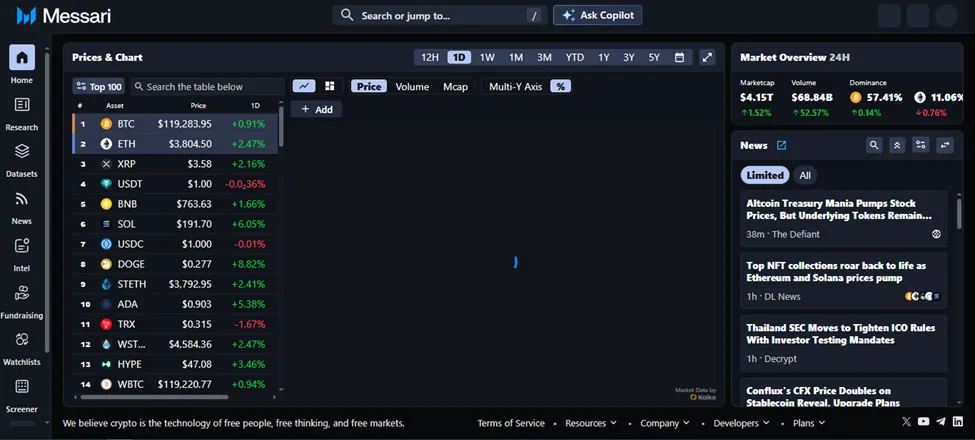Expand the chart to fullscreen
The image size is (975, 440).
[x=707, y=57]
